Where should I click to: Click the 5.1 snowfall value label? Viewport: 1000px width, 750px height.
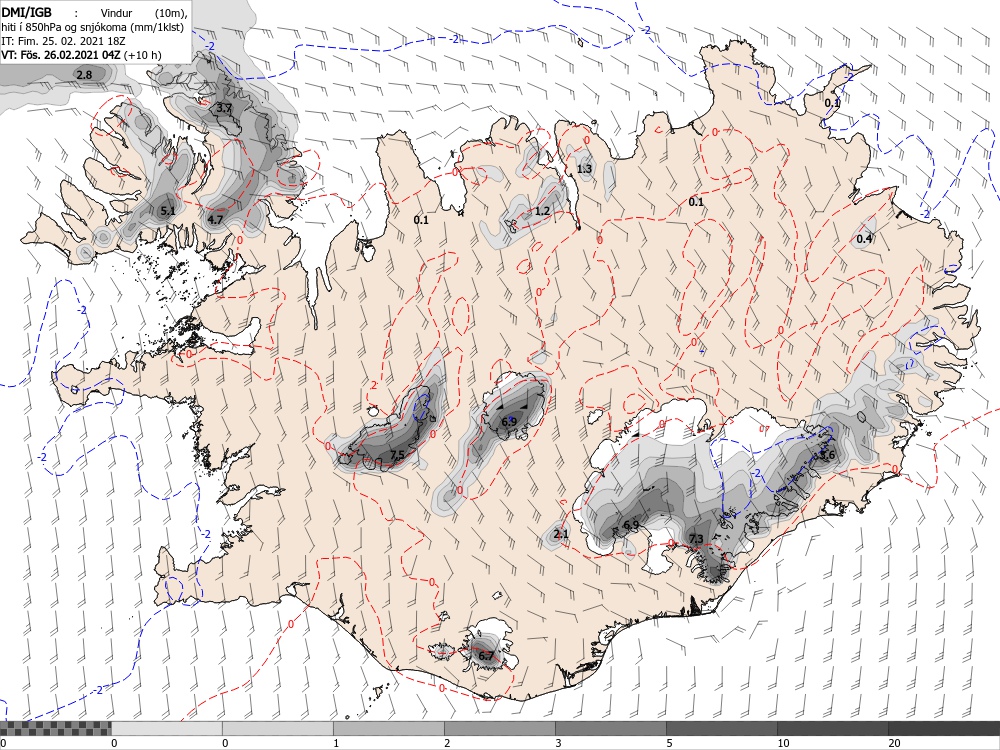tap(167, 211)
